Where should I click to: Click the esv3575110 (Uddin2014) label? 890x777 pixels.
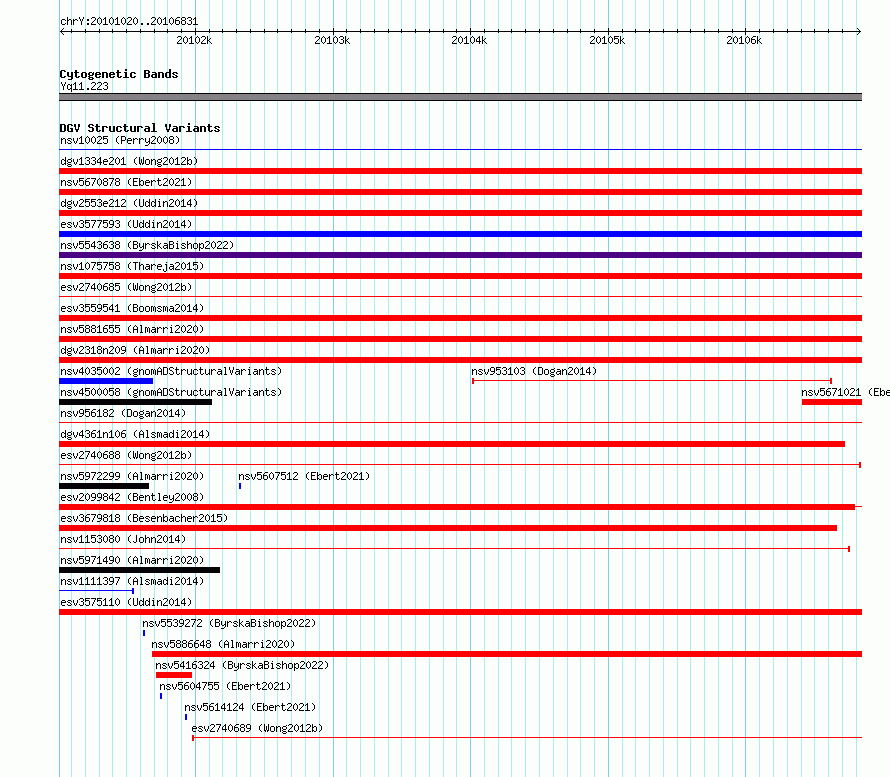coord(126,602)
